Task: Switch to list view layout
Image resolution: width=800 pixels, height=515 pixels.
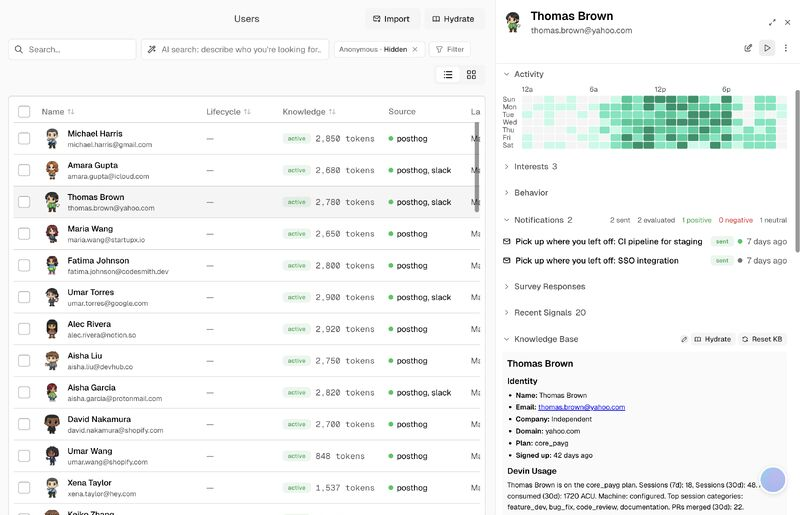Action: 448,75
